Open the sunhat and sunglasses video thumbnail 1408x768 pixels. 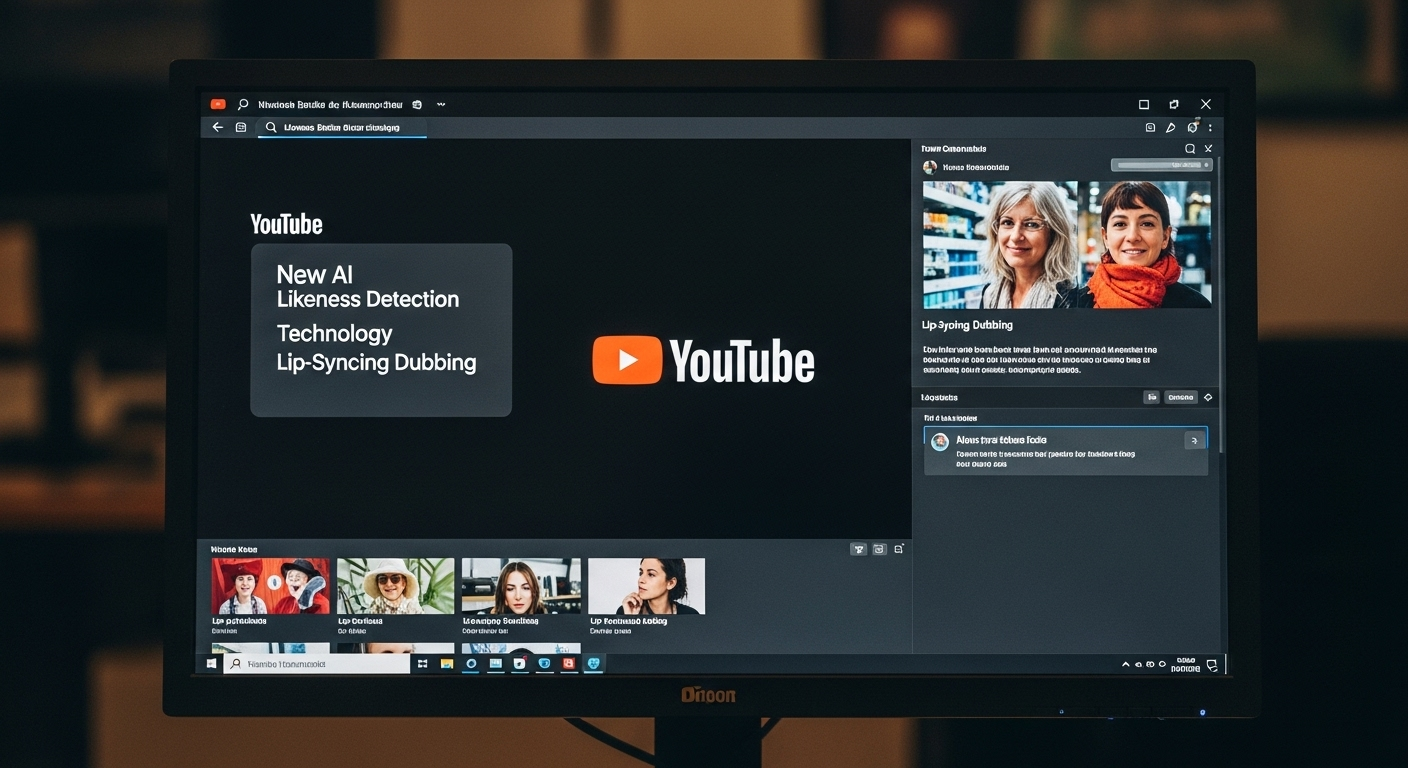point(395,586)
